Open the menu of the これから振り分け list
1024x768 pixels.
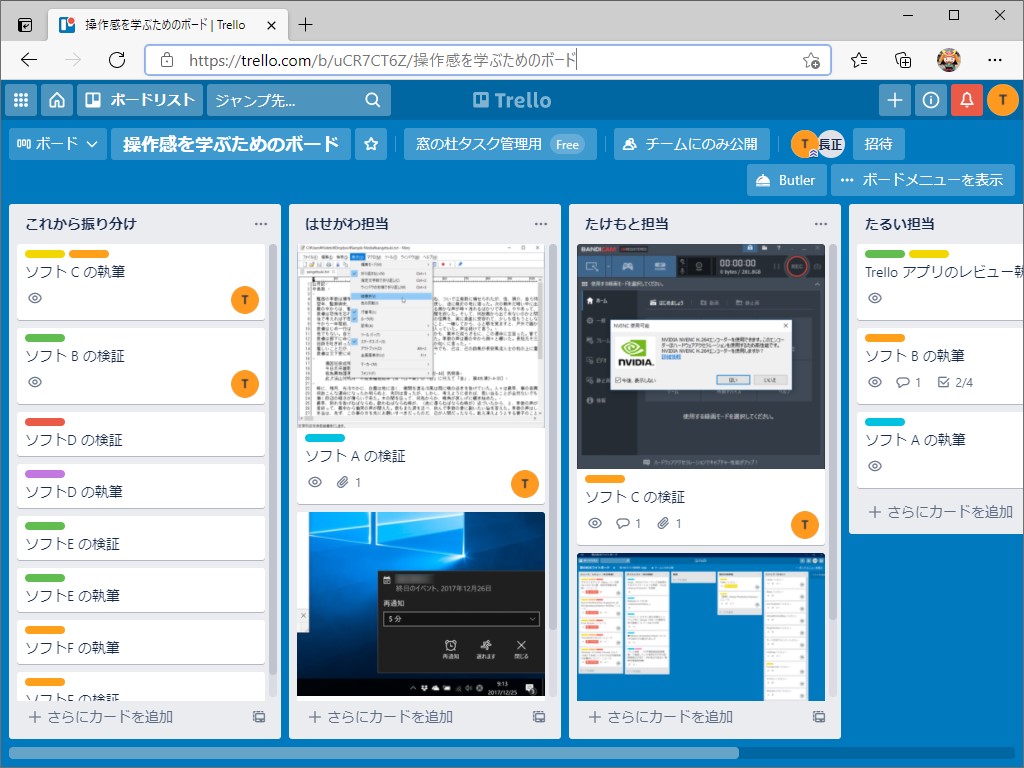pyautogui.click(x=260, y=222)
